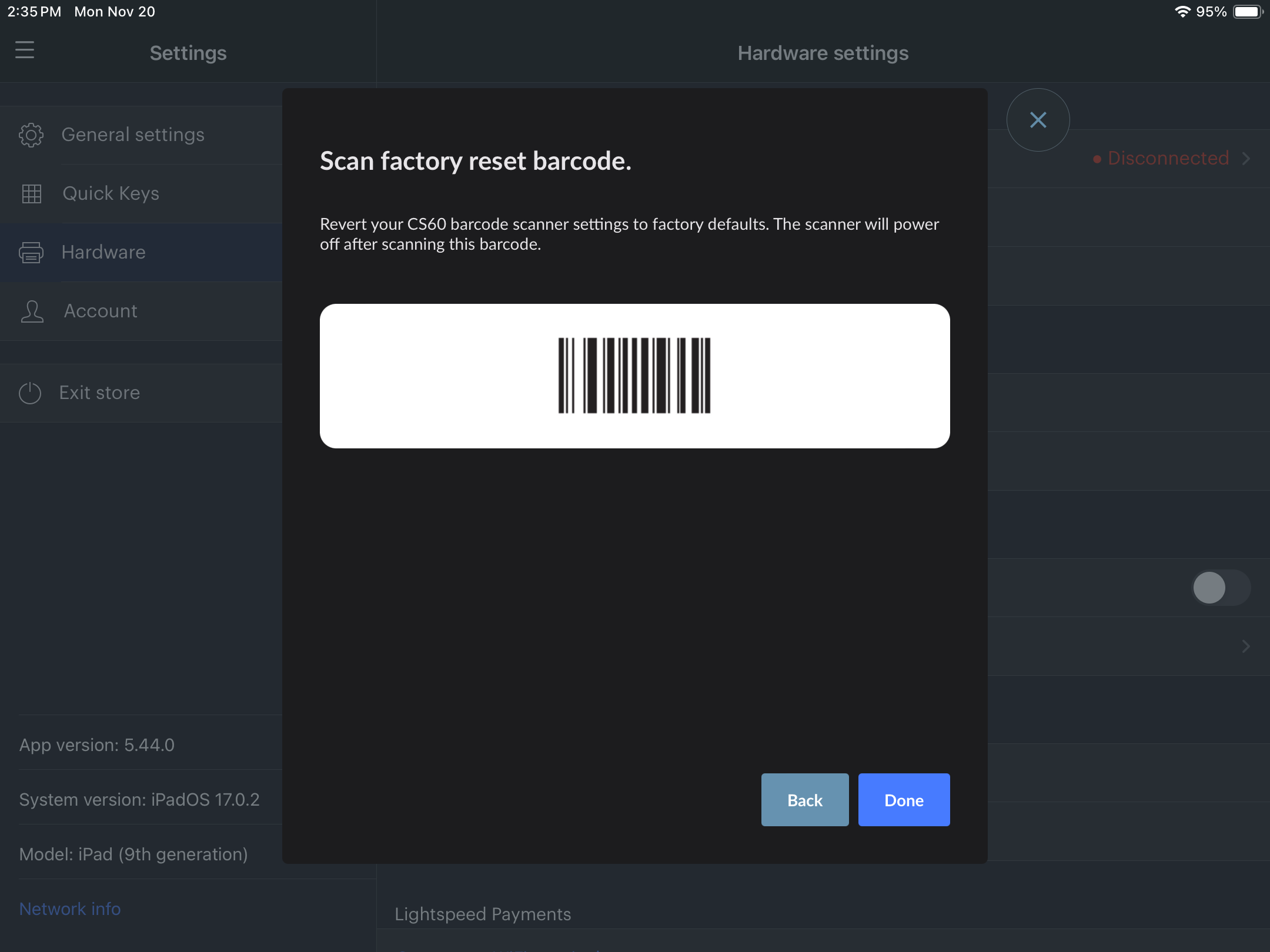Image resolution: width=1270 pixels, height=952 pixels.
Task: Close the factory reset dialog
Action: 1038,120
